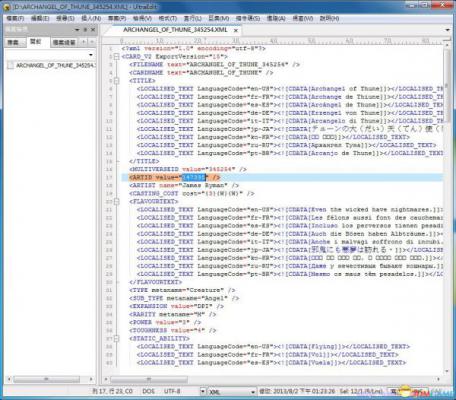Viewport: 456px width, 400px height.
Task: Click the side panel scroll left arrow
Action: [9, 379]
